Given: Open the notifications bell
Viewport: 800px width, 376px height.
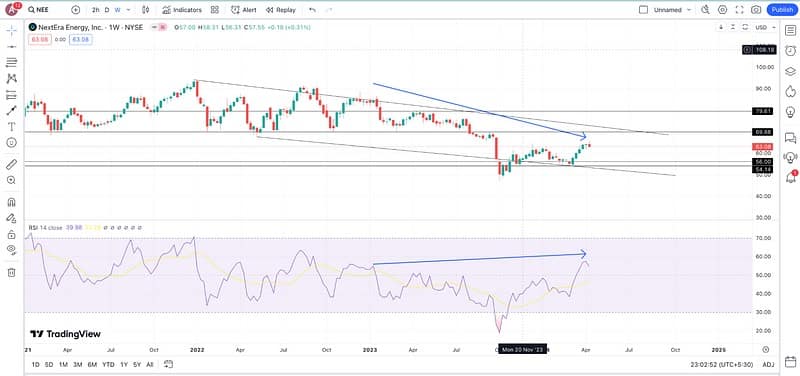Looking at the screenshot, I should click(790, 177).
